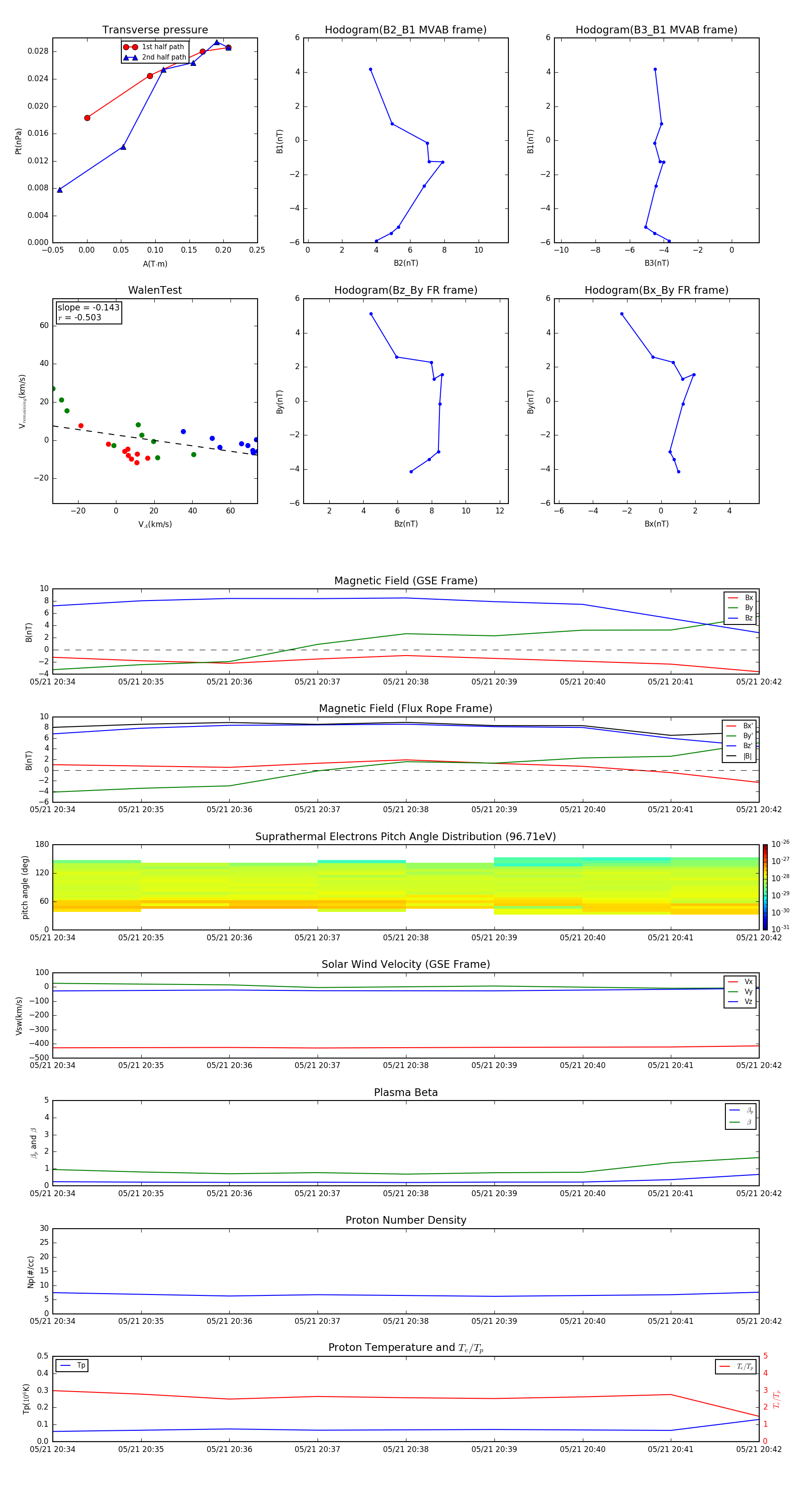Click '05/21 20:38' tick under Proton Temperature plot
Image resolution: width=812 pixels, height=1489 pixels.
point(406,1450)
